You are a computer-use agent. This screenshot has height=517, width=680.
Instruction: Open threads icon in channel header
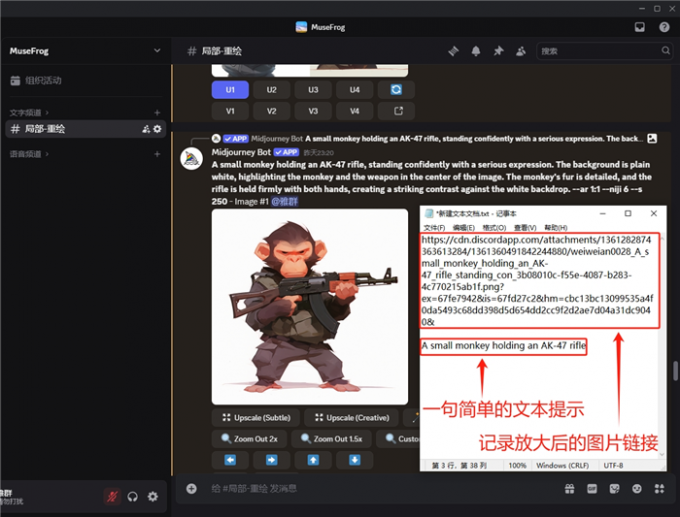[453, 51]
